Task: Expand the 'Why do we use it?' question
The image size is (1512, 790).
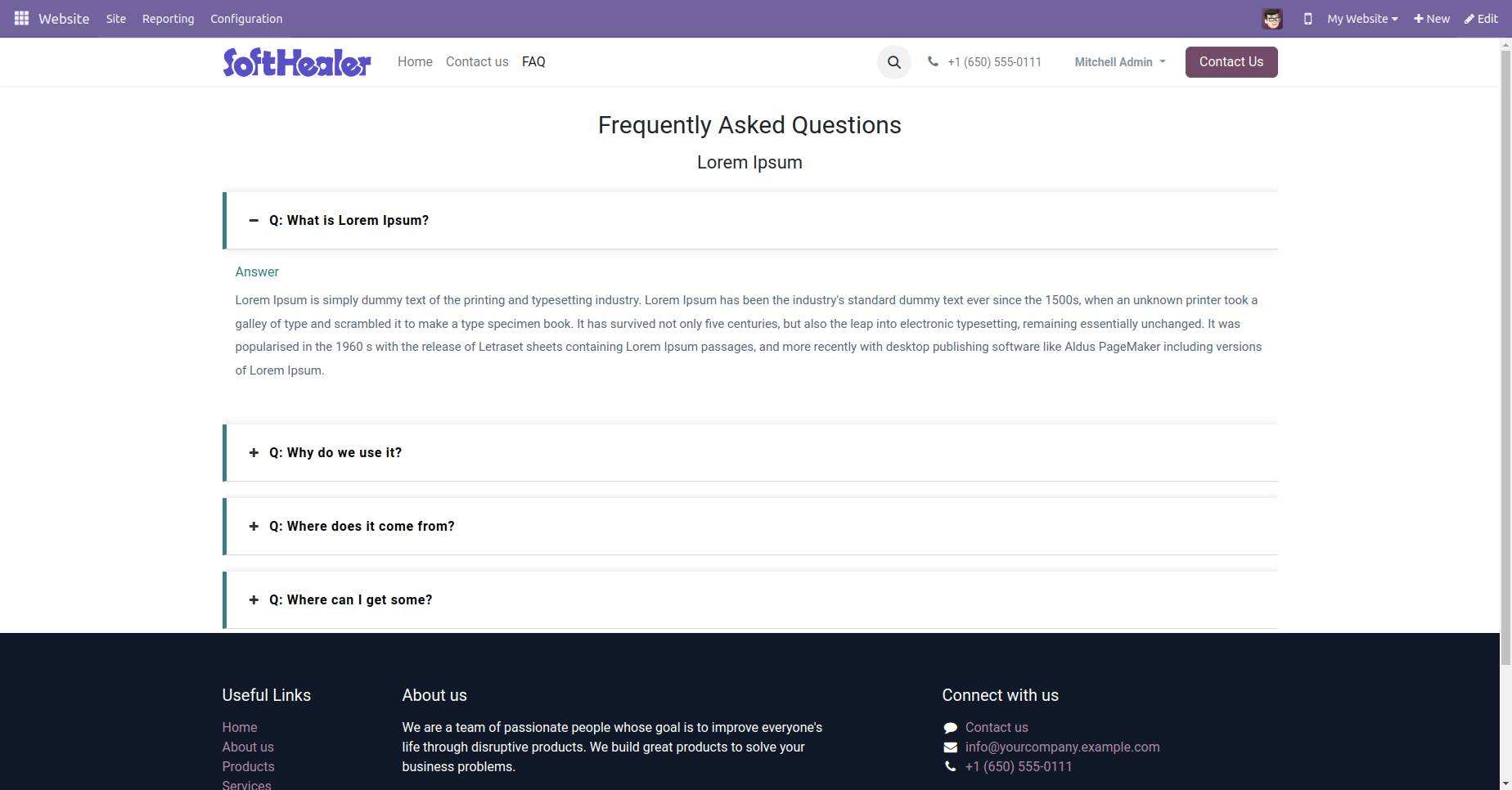Action: click(x=751, y=453)
